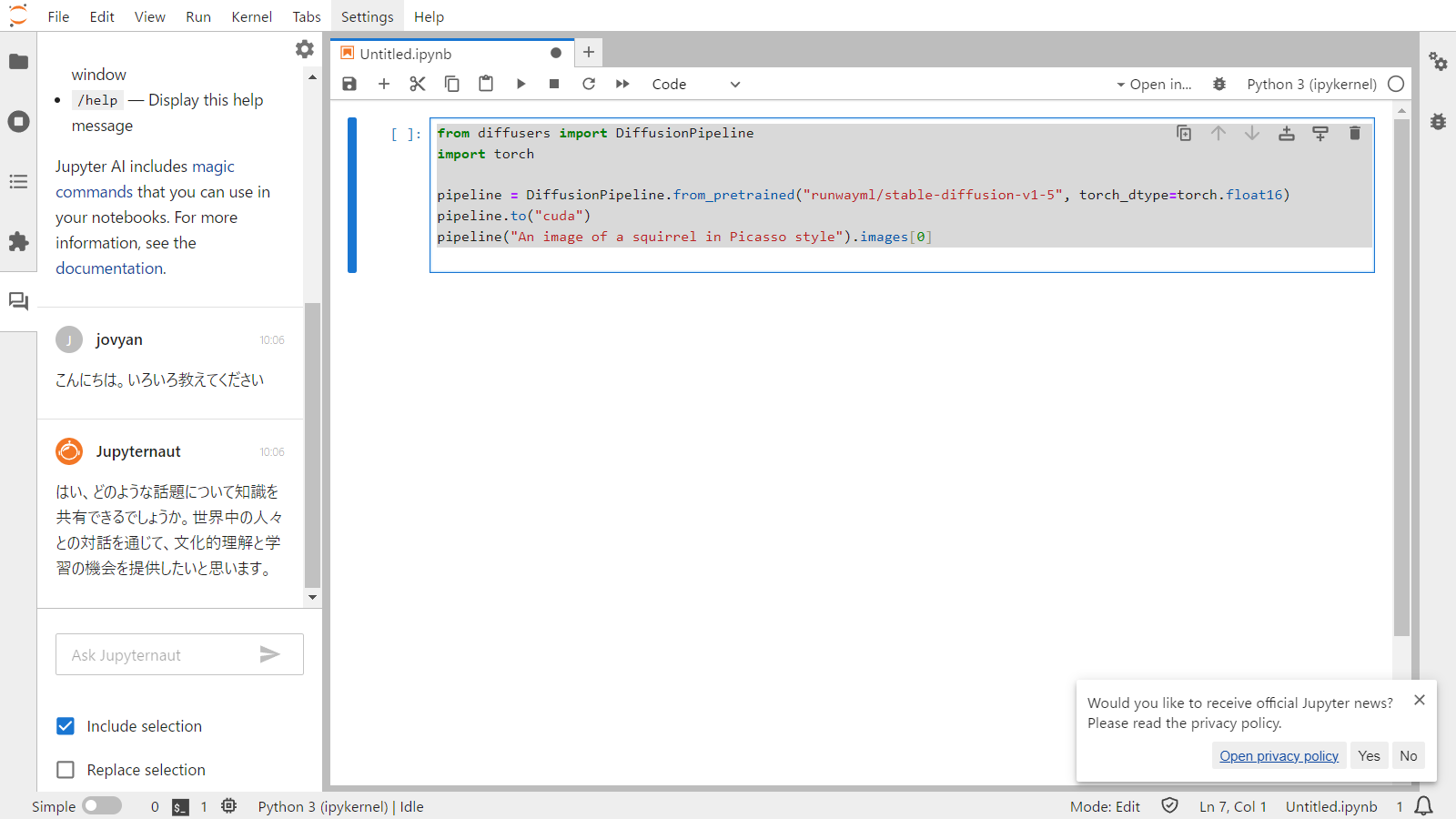Open chat settings gear icon
Image resolution: width=1456 pixels, height=819 pixels.
coord(305,49)
